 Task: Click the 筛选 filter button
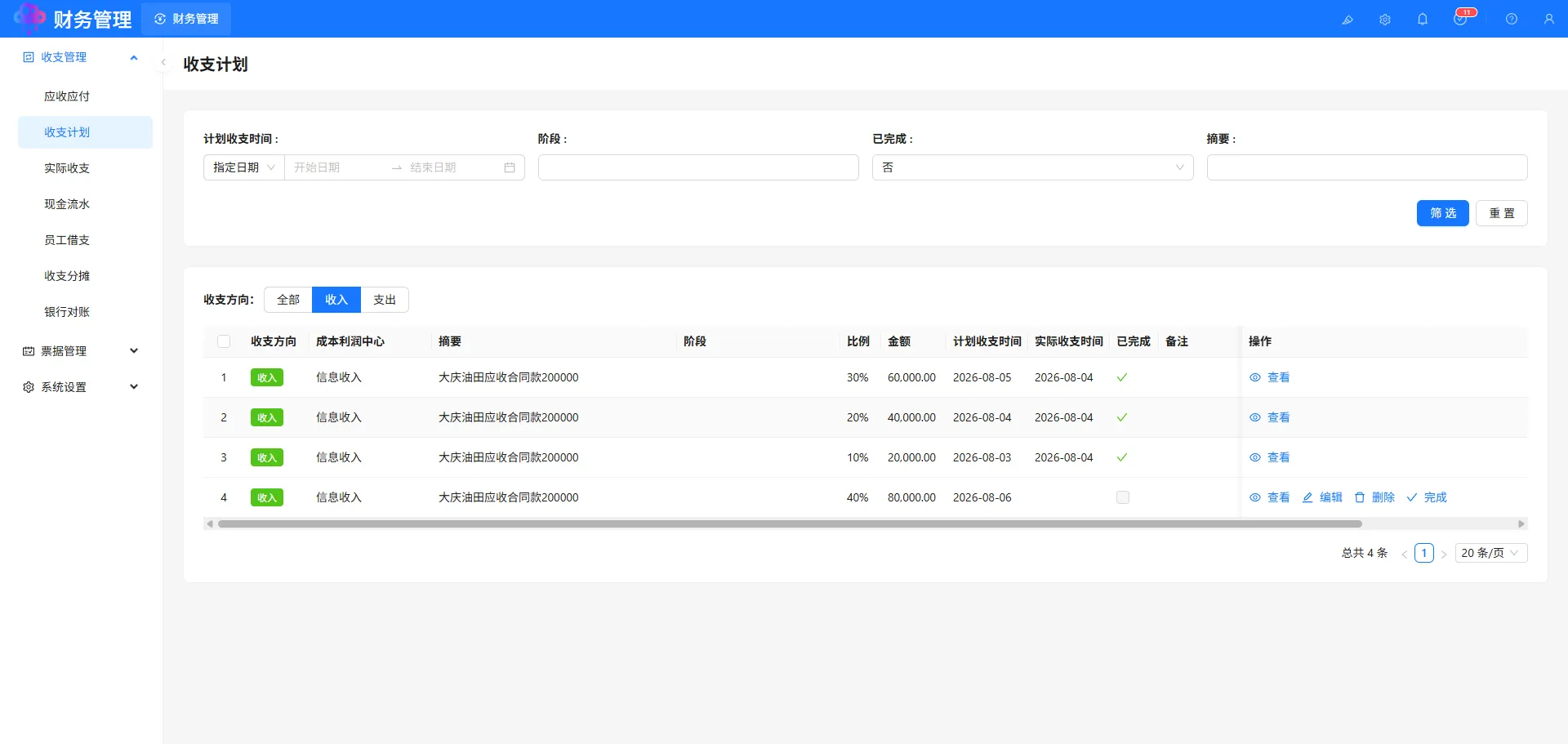click(x=1442, y=213)
